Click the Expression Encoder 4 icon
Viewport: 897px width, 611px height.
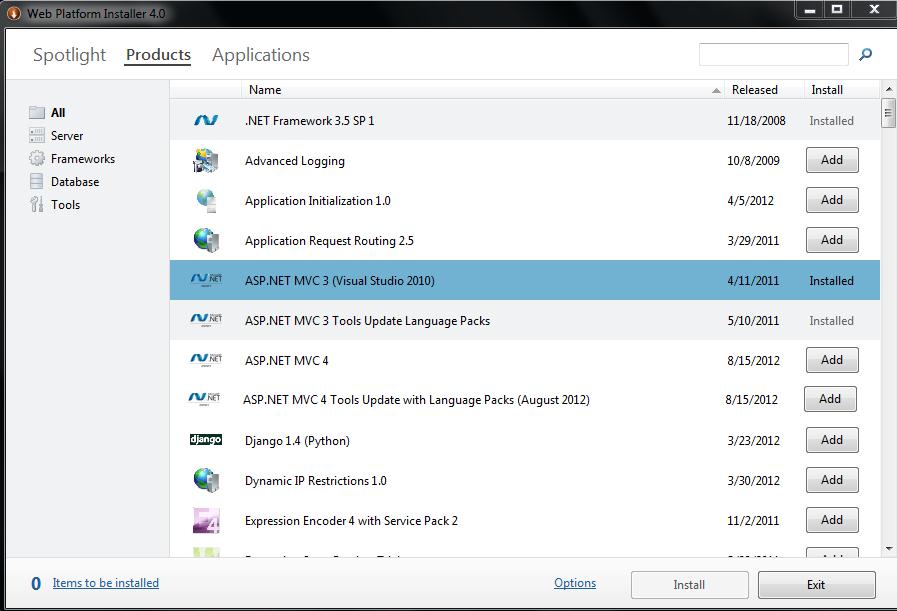pos(206,520)
